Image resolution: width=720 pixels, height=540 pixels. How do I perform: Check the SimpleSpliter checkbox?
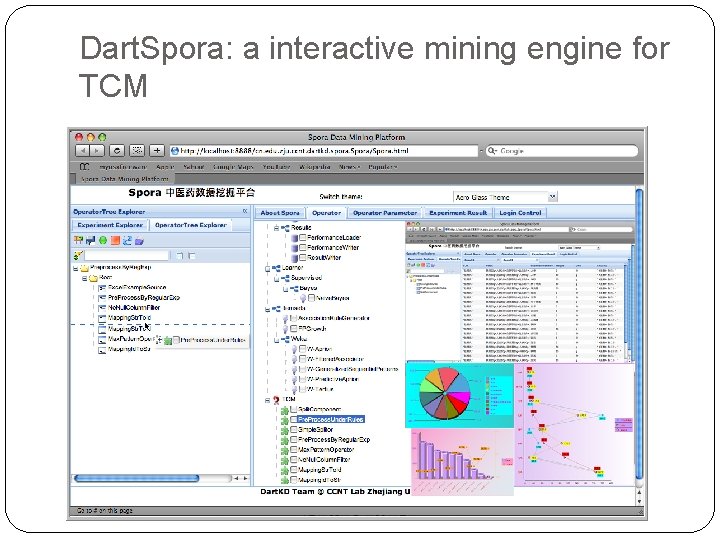[294, 429]
